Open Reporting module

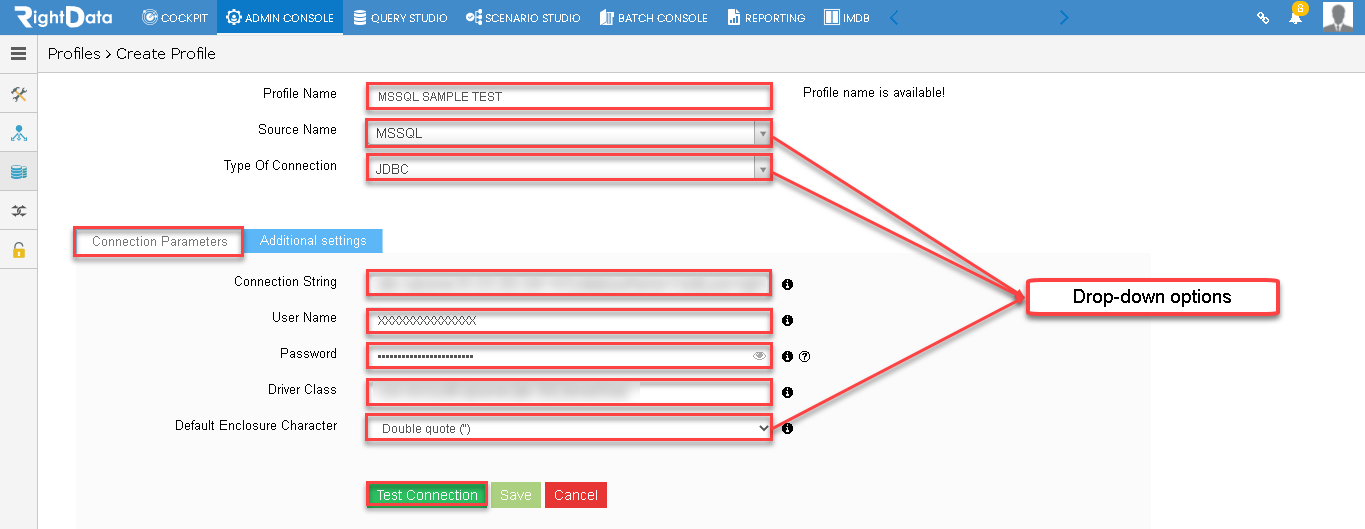tap(766, 18)
